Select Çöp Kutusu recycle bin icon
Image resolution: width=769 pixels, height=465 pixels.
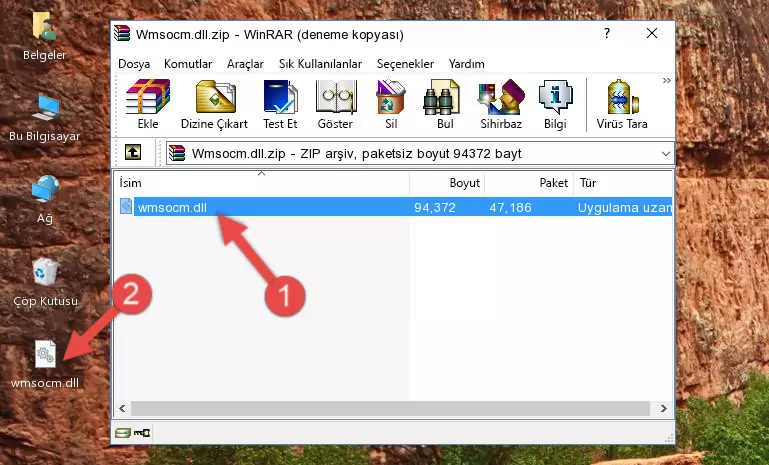[x=45, y=283]
